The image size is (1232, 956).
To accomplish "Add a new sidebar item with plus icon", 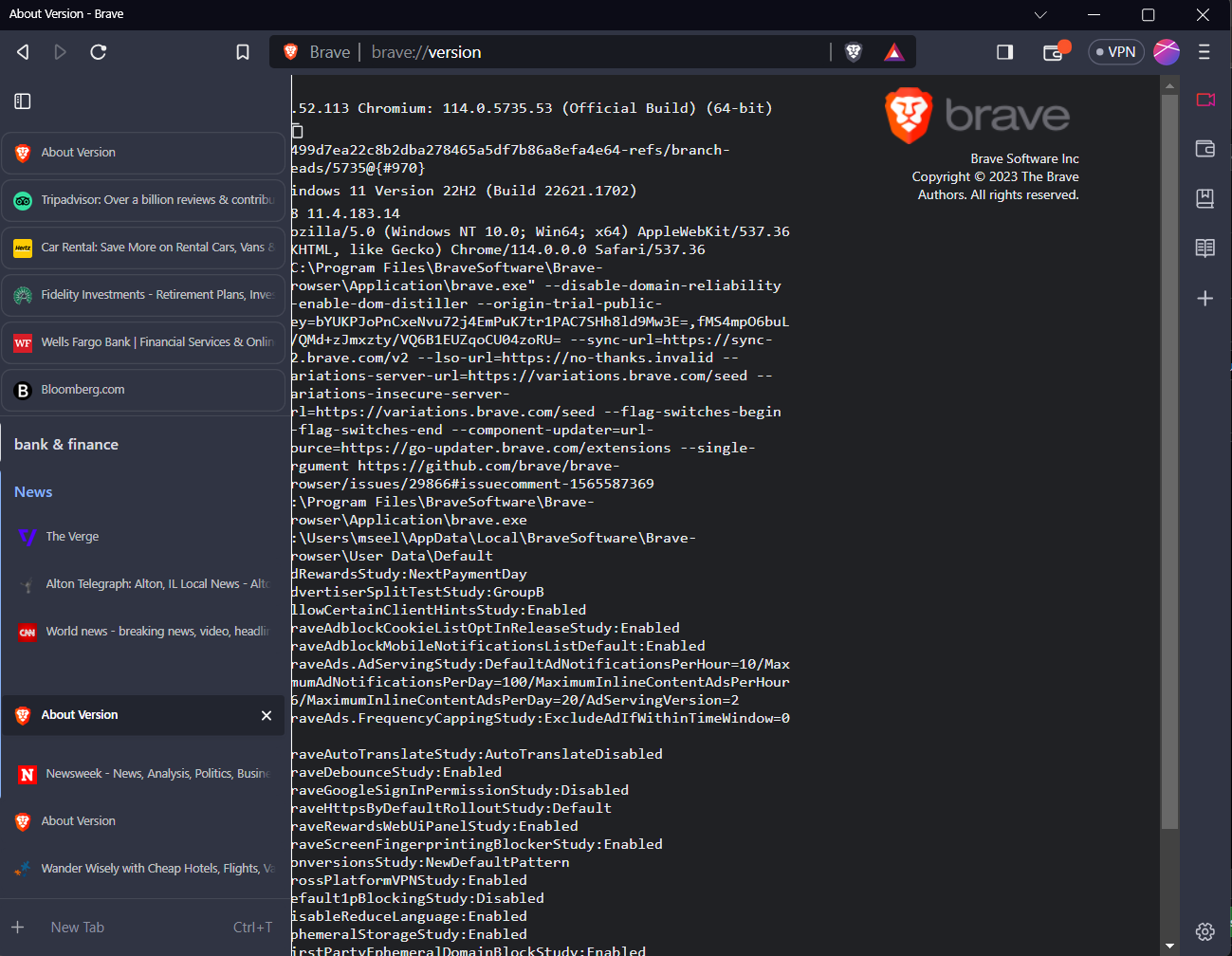I will [1205, 298].
